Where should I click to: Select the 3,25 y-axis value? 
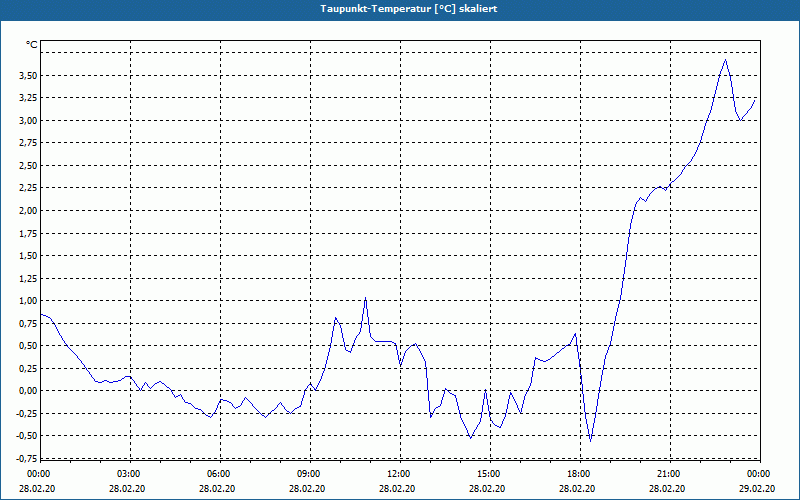(x=28, y=98)
